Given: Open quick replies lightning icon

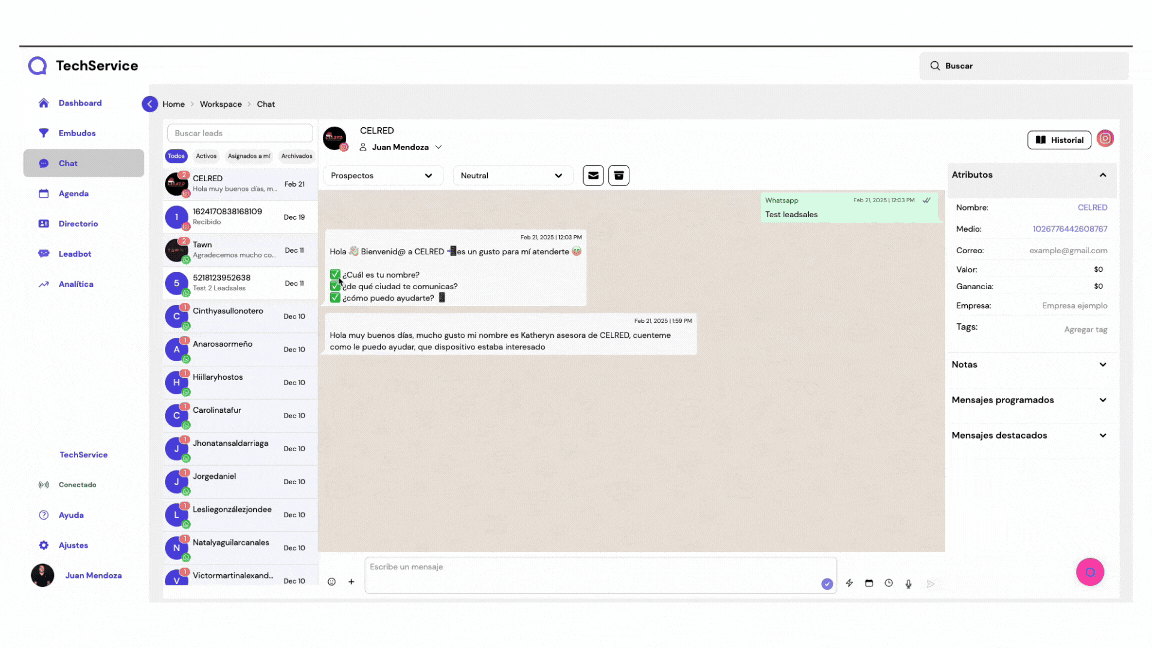Looking at the screenshot, I should [849, 583].
